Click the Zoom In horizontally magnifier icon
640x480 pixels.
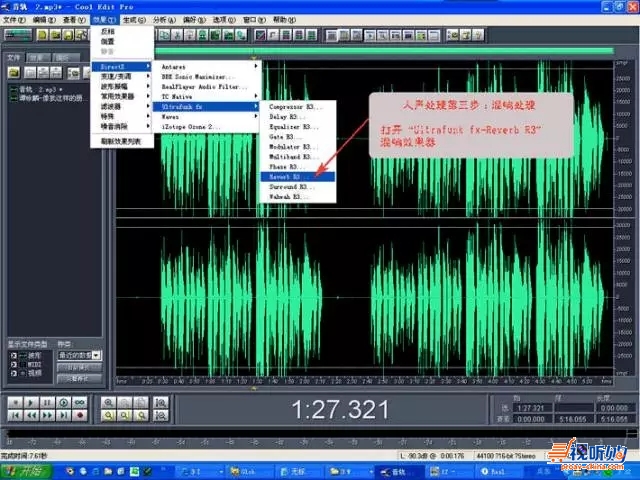point(109,402)
